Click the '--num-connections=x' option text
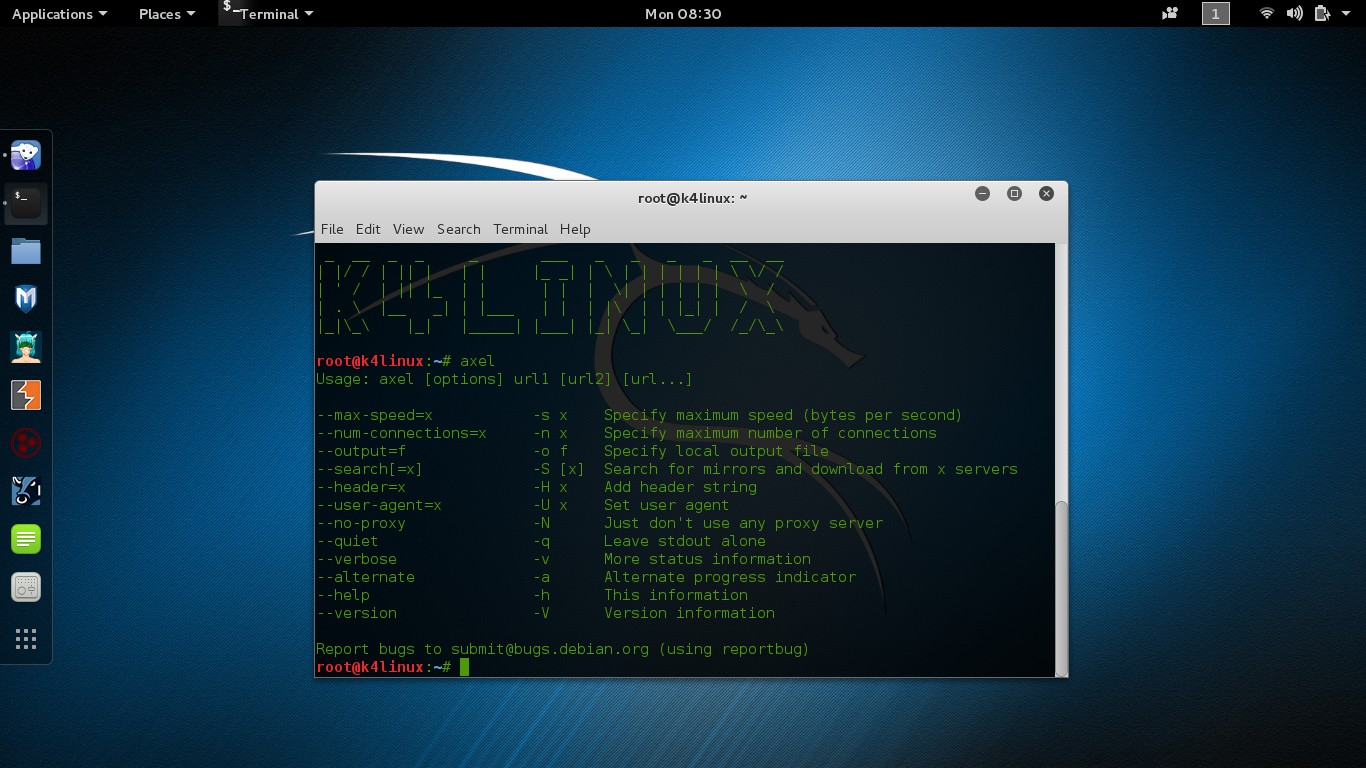This screenshot has width=1366, height=768. point(401,433)
